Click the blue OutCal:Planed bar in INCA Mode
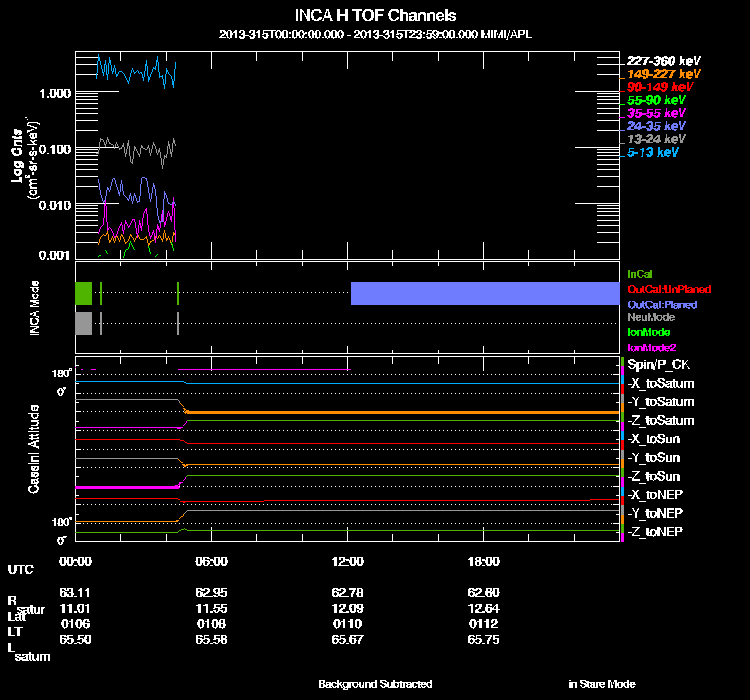The width and height of the screenshot is (750, 700). point(485,293)
